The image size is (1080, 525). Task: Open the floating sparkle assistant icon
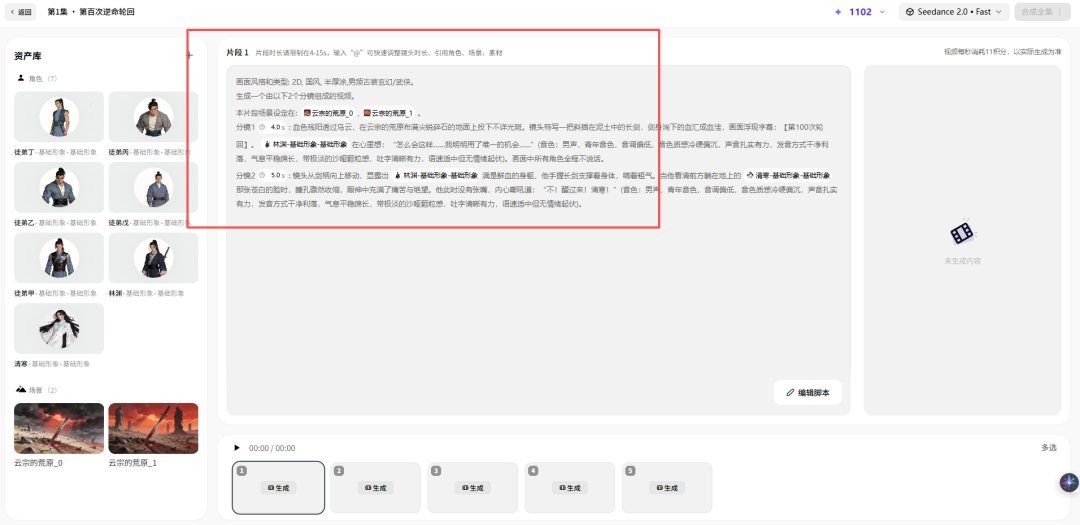(1068, 483)
